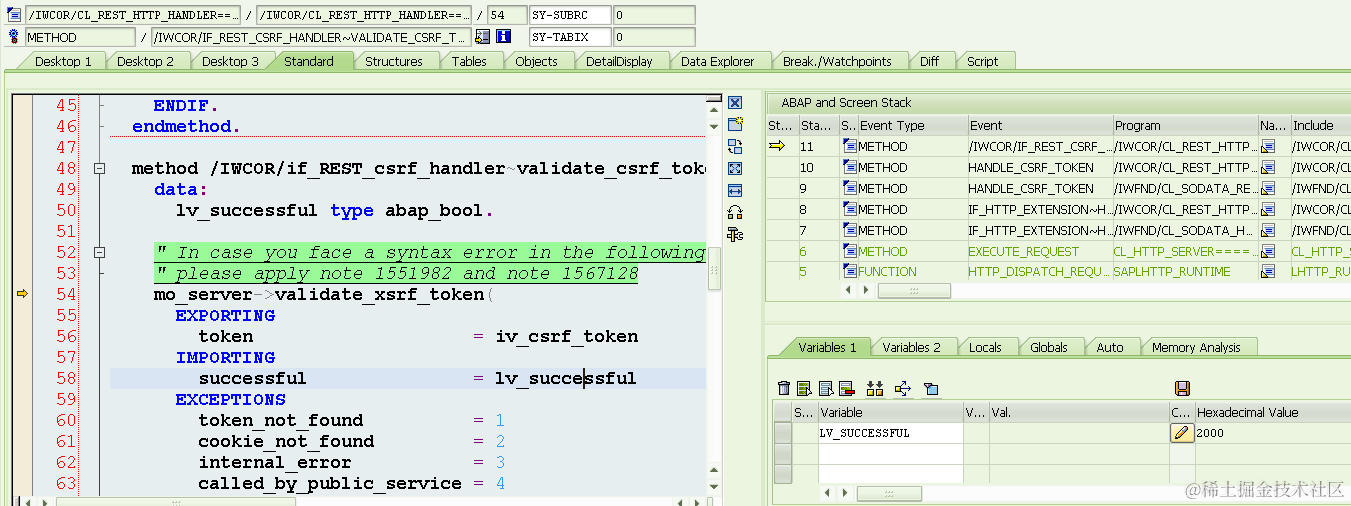Click line 58 lv_successful in the code
The height and width of the screenshot is (506, 1351).
tap(566, 378)
